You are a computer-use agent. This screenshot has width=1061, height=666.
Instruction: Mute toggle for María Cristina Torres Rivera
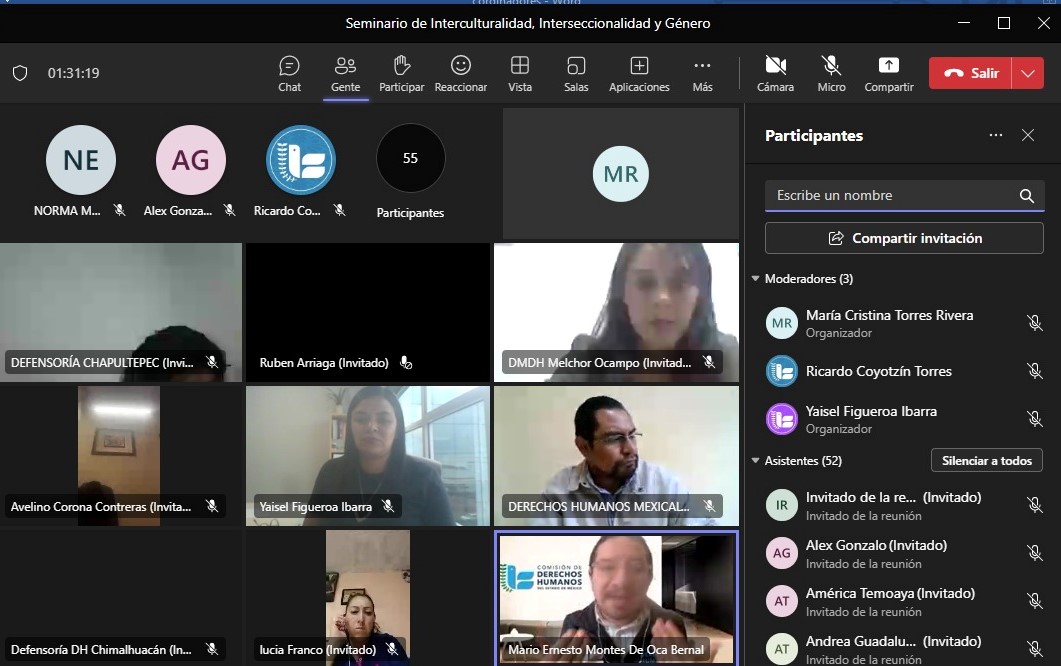click(1034, 323)
